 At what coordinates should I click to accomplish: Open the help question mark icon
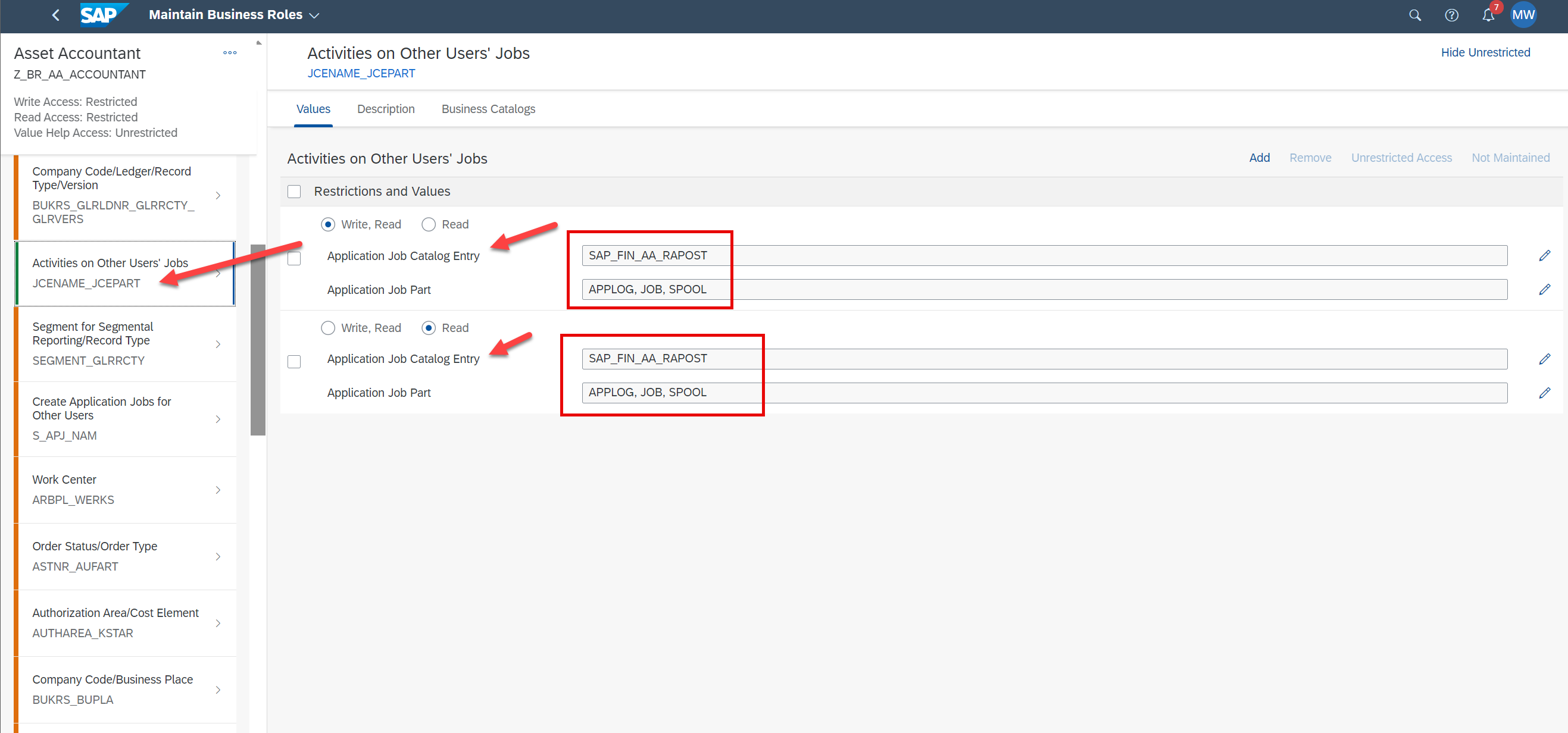click(1451, 15)
